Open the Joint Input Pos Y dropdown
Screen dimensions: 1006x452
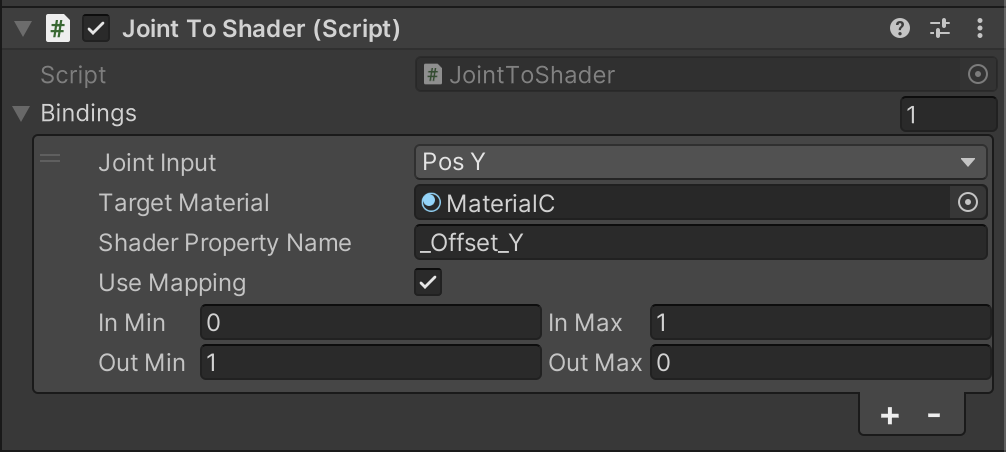tap(701, 162)
